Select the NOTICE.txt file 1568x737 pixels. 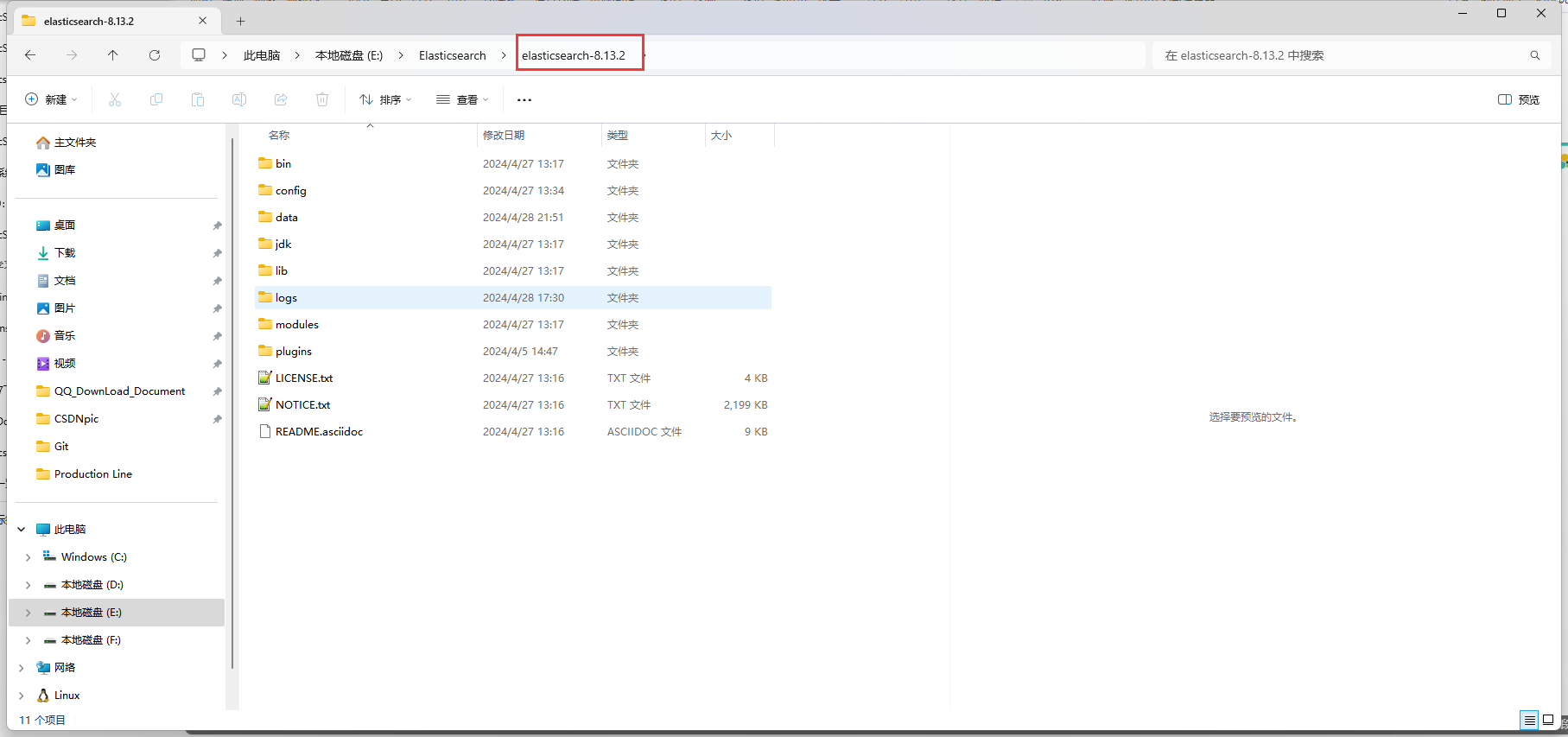coord(513,404)
